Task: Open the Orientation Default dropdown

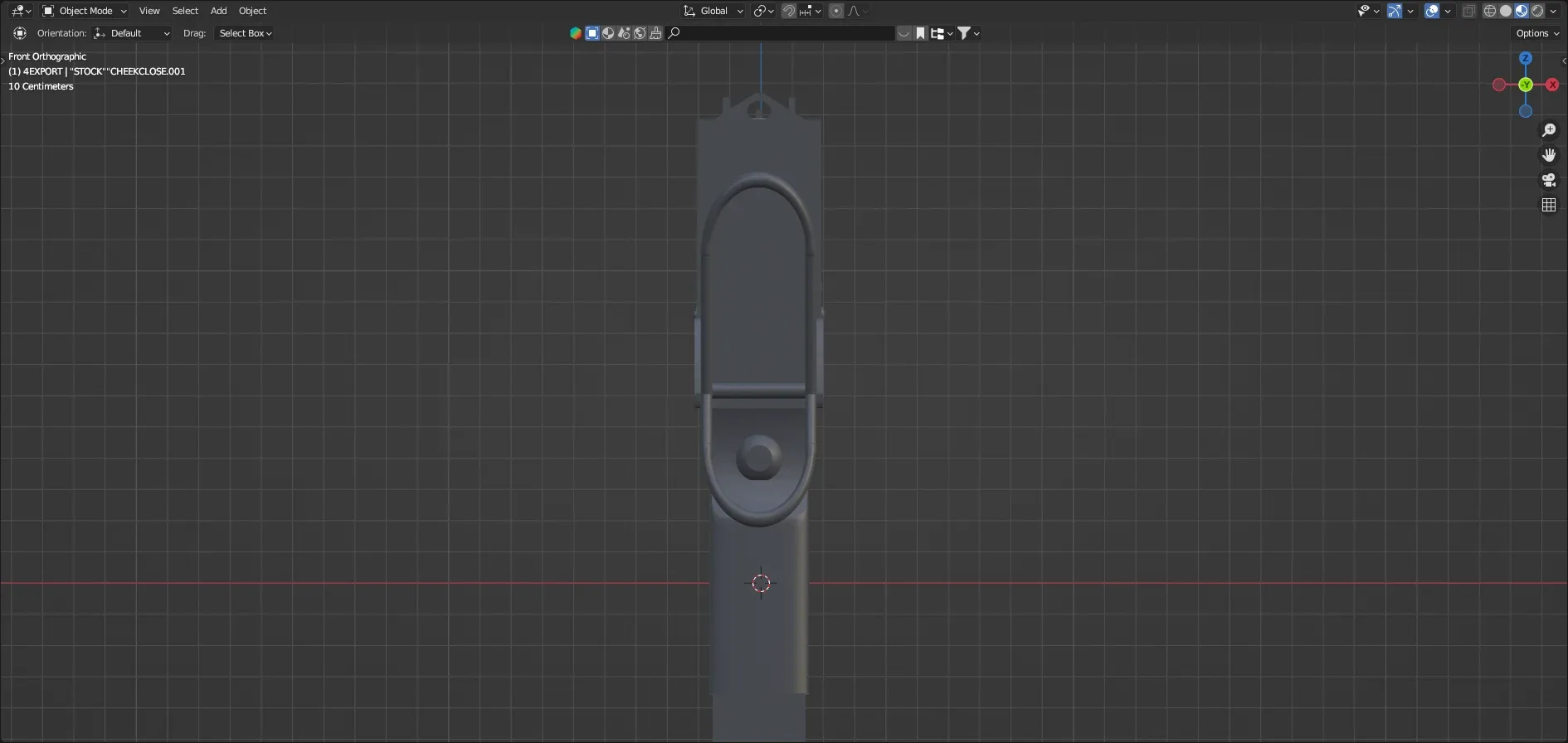Action: (x=133, y=33)
